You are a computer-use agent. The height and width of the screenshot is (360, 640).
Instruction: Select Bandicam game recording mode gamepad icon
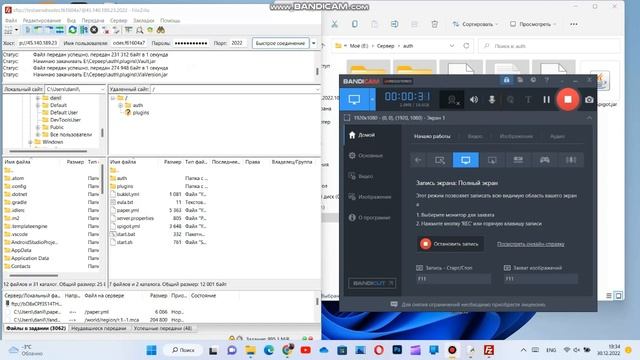pos(544,160)
